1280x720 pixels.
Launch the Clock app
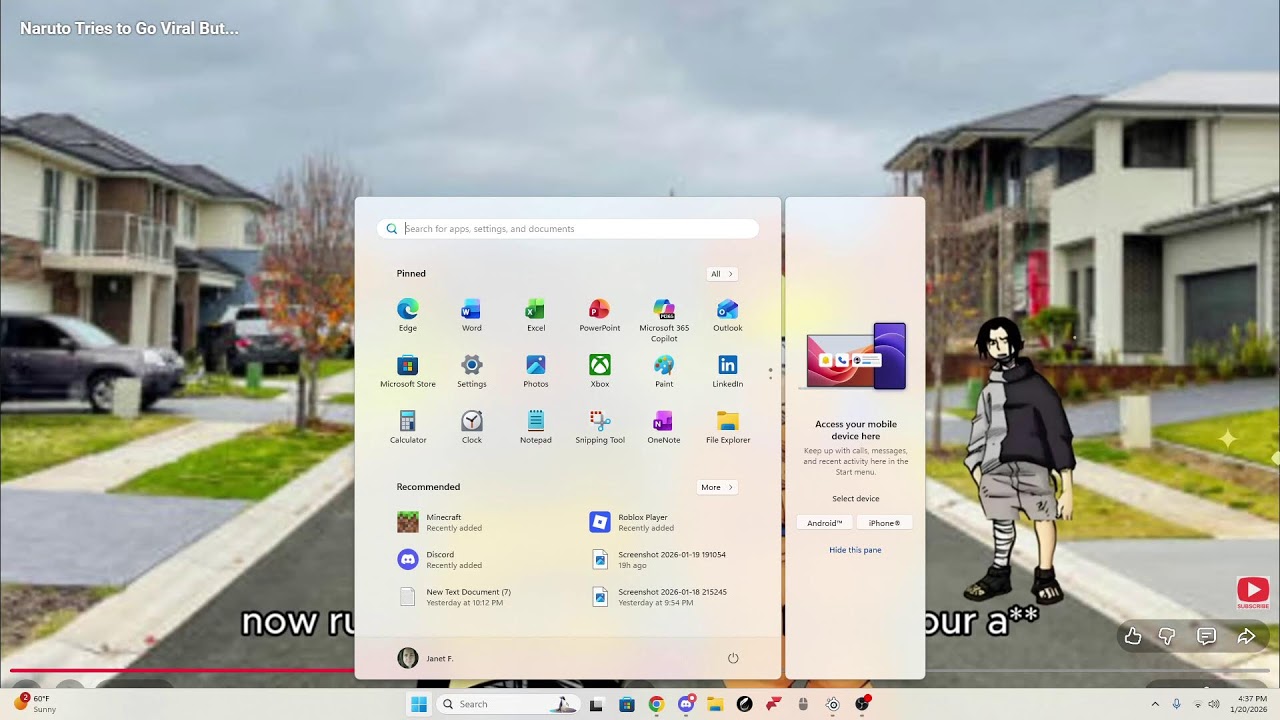(x=472, y=427)
